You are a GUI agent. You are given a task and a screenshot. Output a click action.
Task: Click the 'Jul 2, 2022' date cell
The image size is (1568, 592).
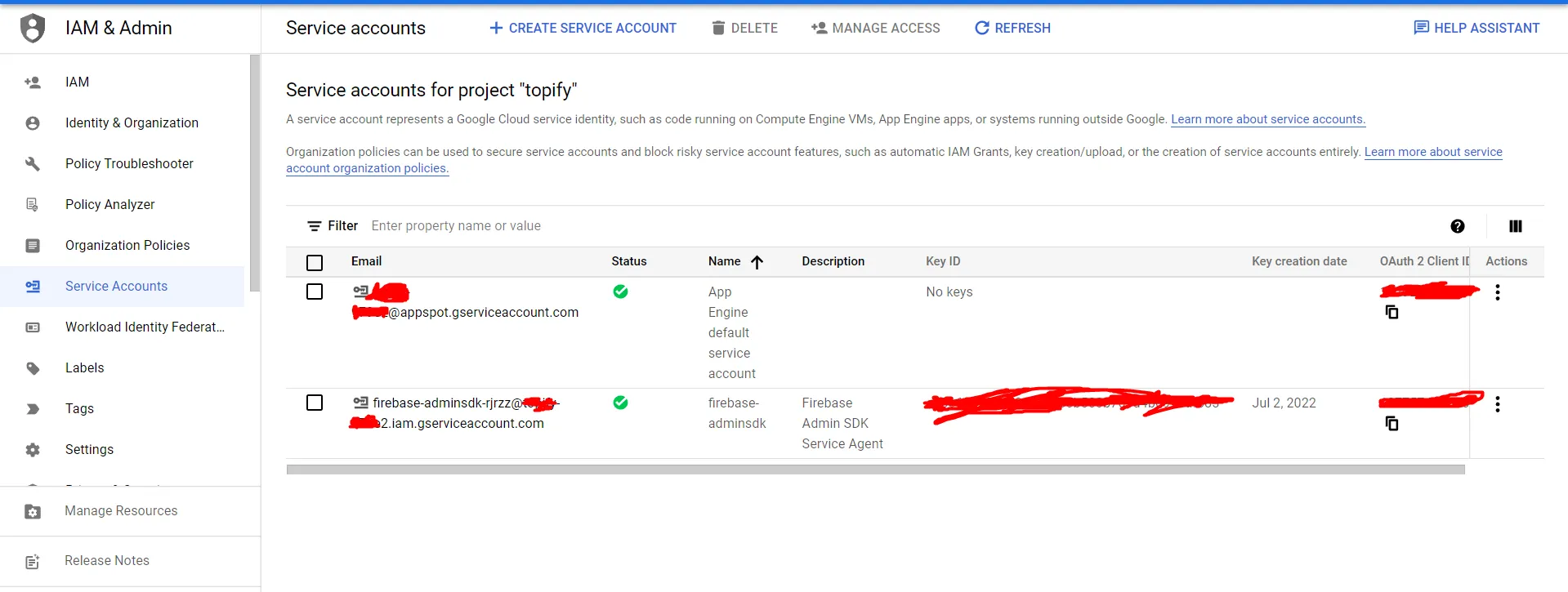[1284, 403]
